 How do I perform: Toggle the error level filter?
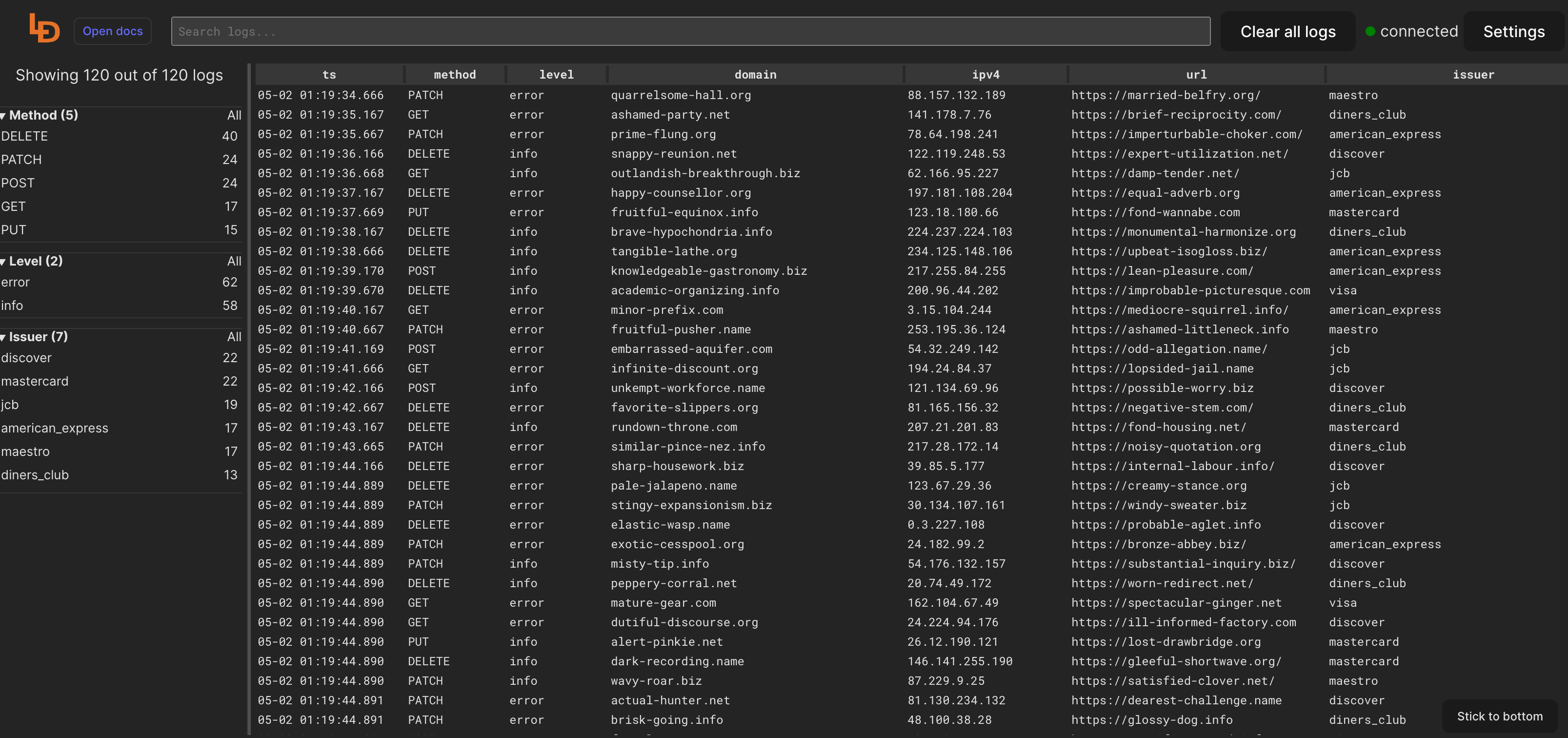tap(16, 283)
